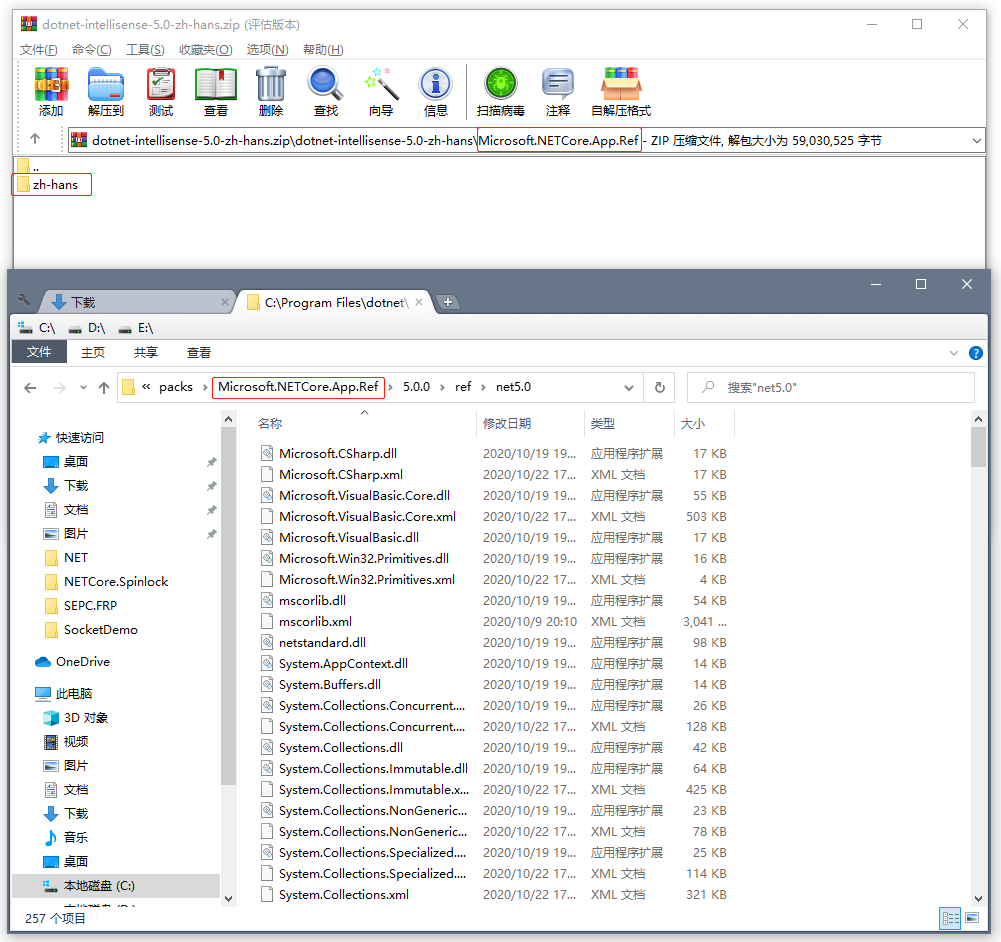
Task: Show archive Info (信息) icon
Action: pos(436,91)
